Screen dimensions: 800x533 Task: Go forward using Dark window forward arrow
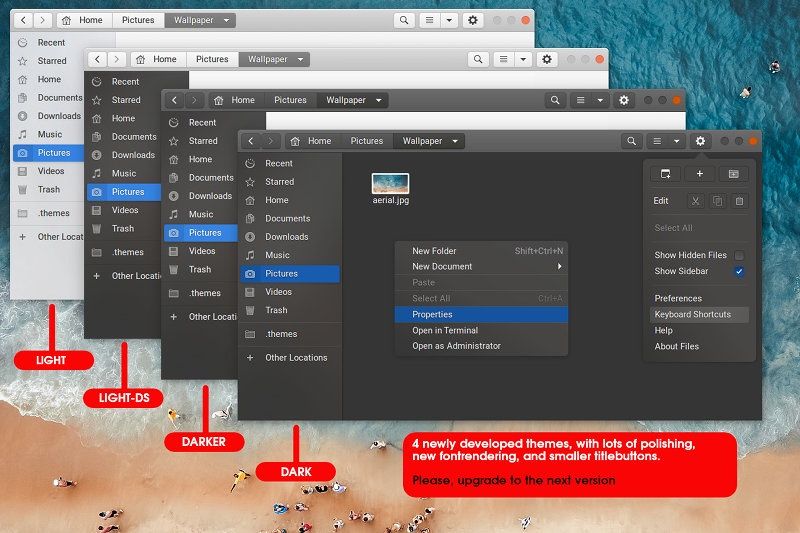coord(270,141)
